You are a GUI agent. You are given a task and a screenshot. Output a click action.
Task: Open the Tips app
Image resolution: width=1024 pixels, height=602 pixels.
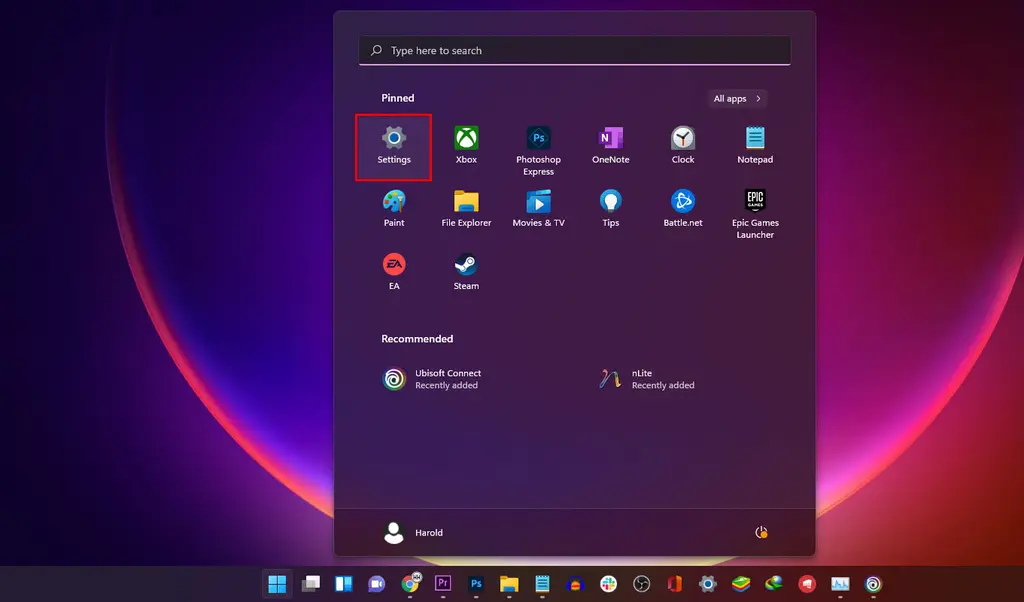[x=611, y=209]
